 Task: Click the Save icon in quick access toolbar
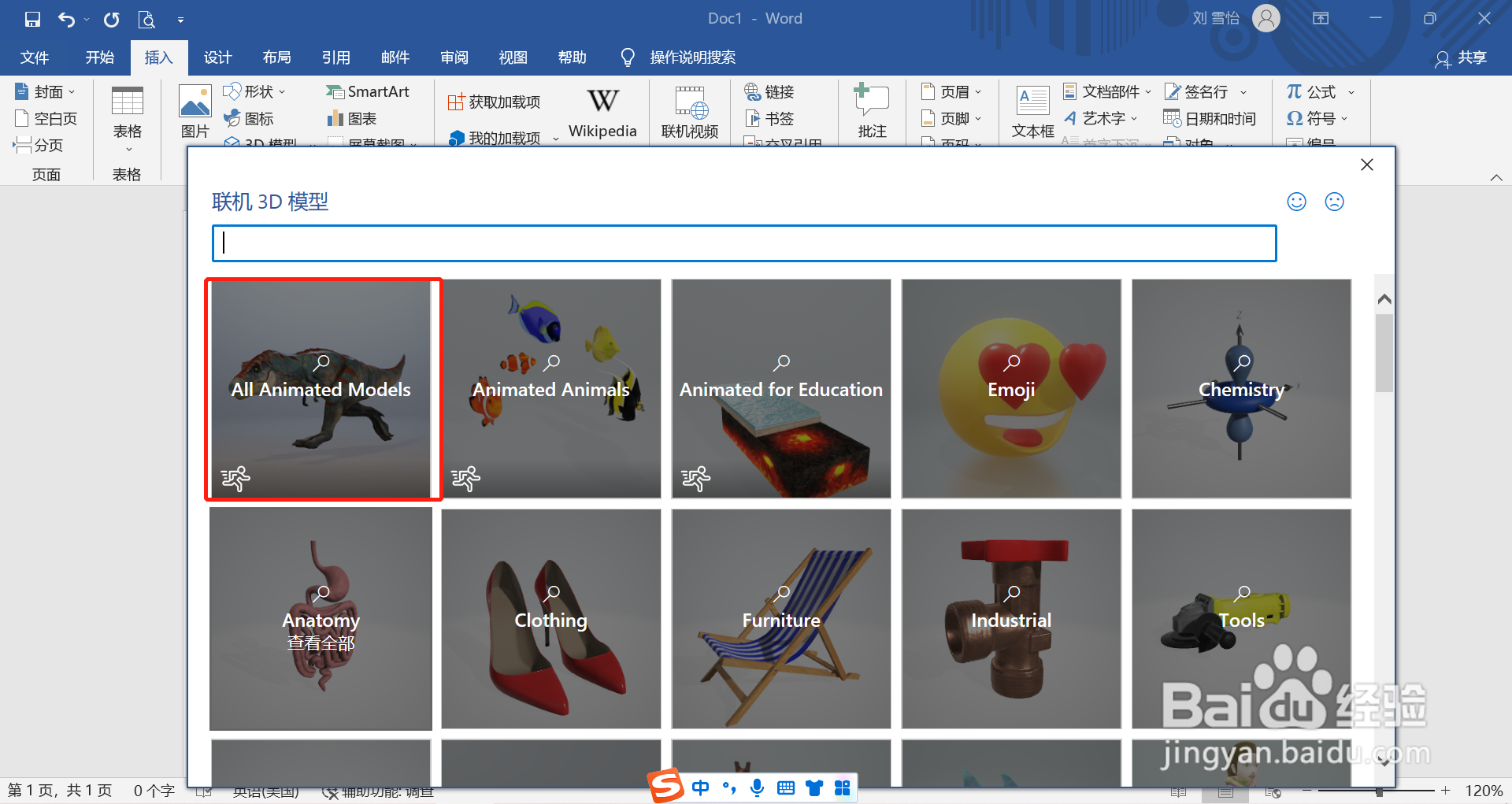[32, 19]
